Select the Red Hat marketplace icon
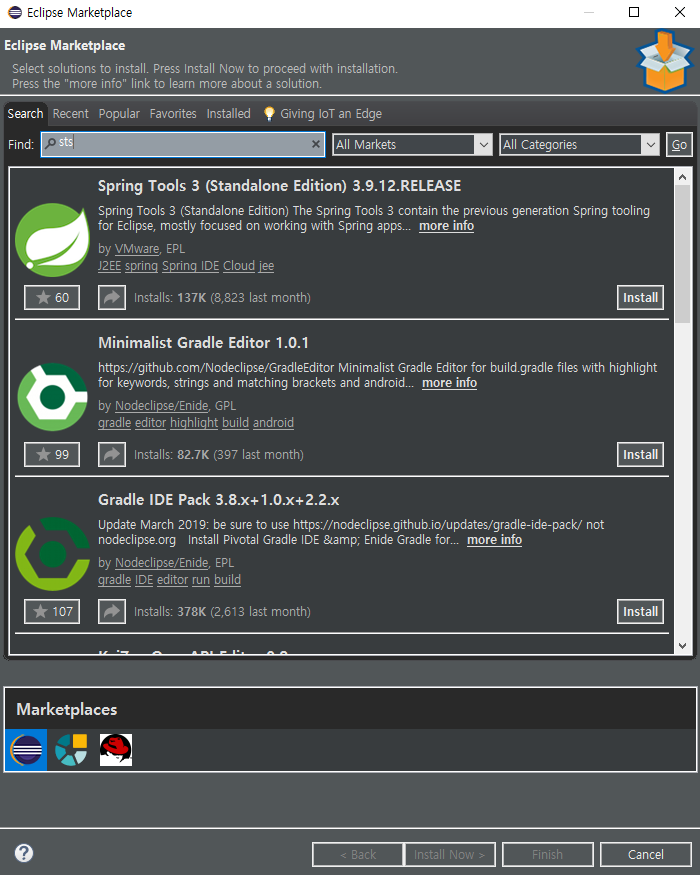 116,749
